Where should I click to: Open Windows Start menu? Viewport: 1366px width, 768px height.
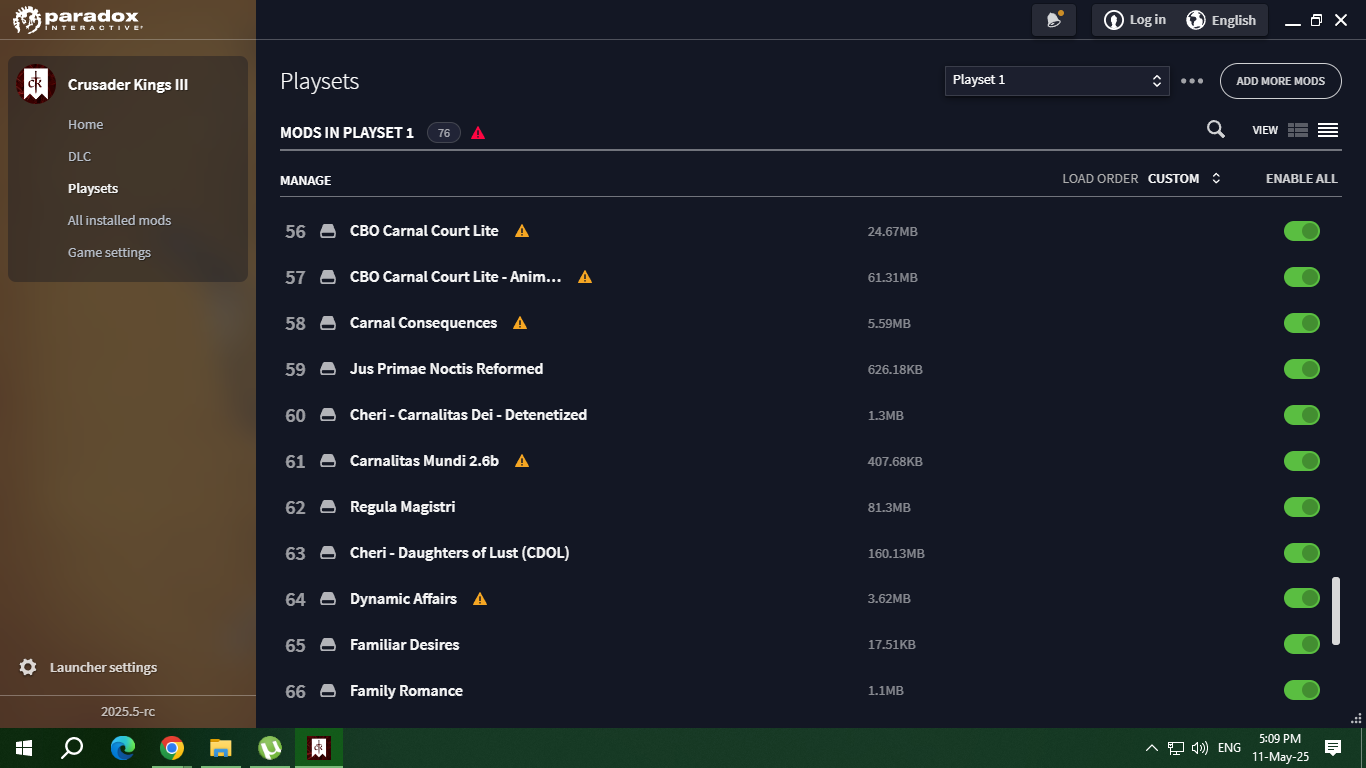coord(24,747)
